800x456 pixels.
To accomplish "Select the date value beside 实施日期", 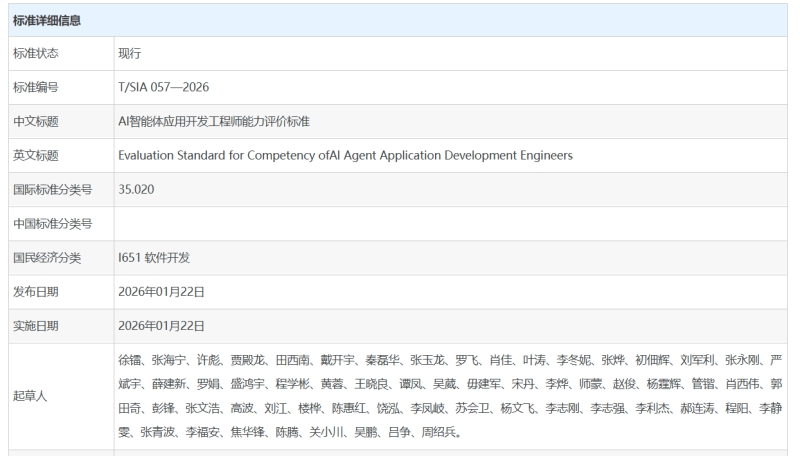I will 161,326.
